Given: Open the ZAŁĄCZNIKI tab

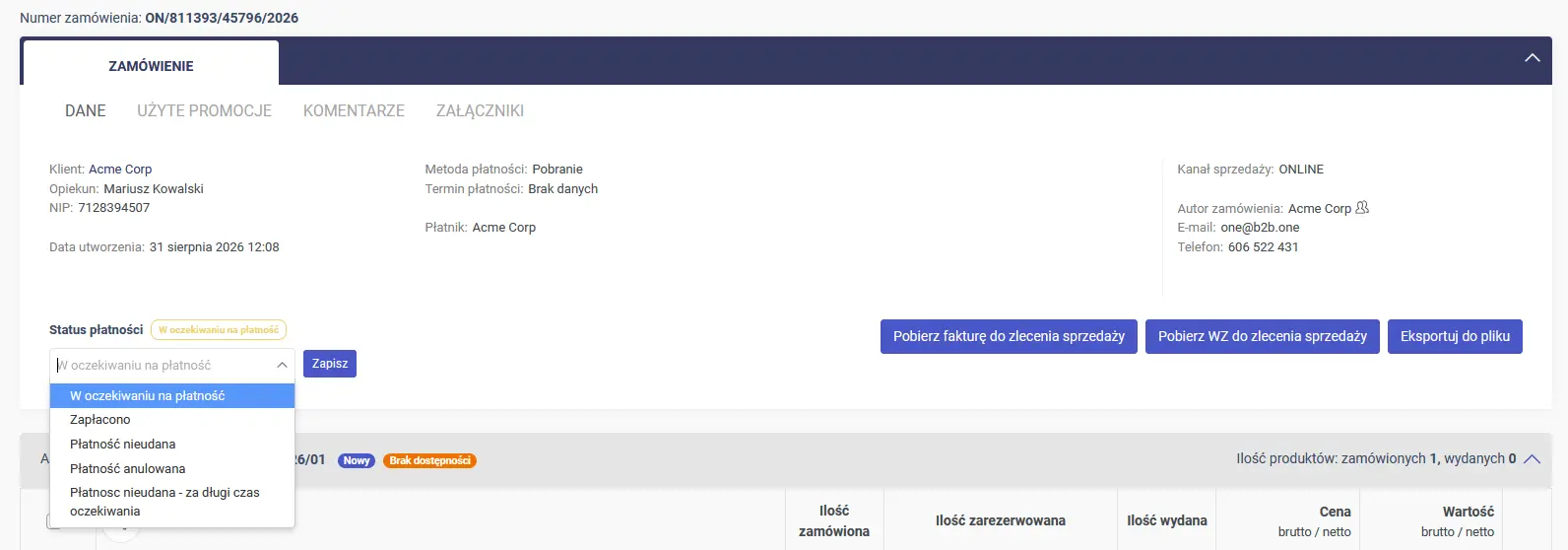Looking at the screenshot, I should 480,111.
